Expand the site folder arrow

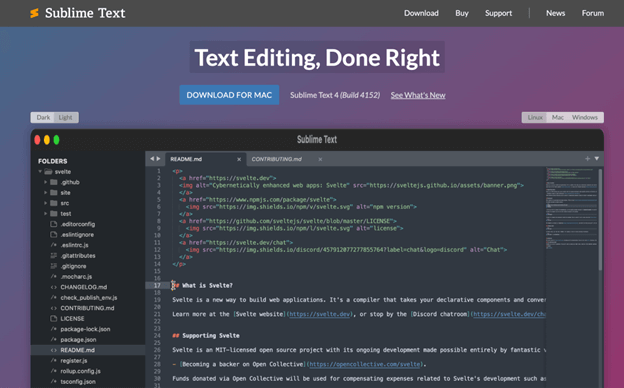pyautogui.click(x=45, y=192)
